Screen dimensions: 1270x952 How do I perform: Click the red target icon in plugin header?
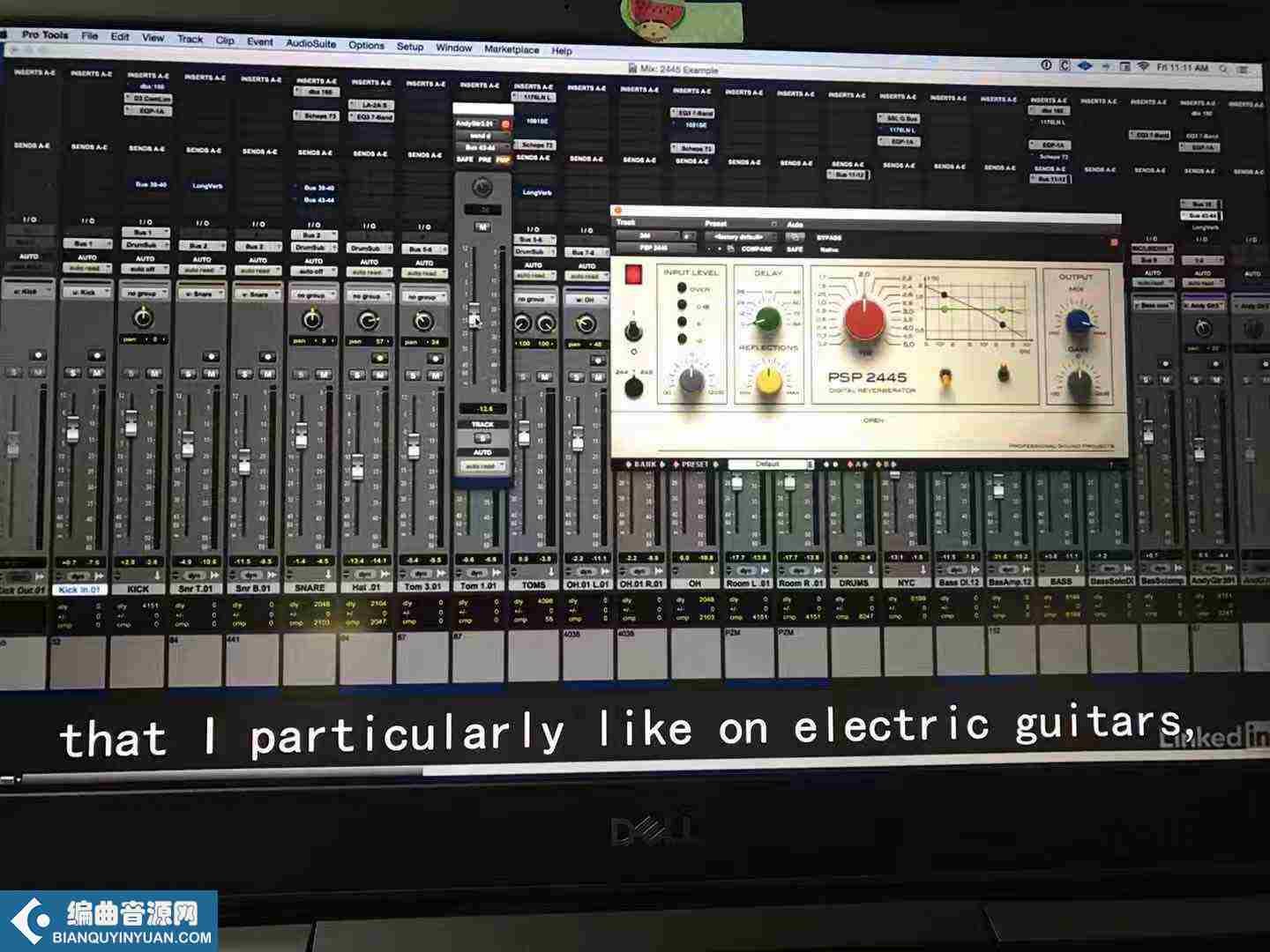(x=1113, y=242)
